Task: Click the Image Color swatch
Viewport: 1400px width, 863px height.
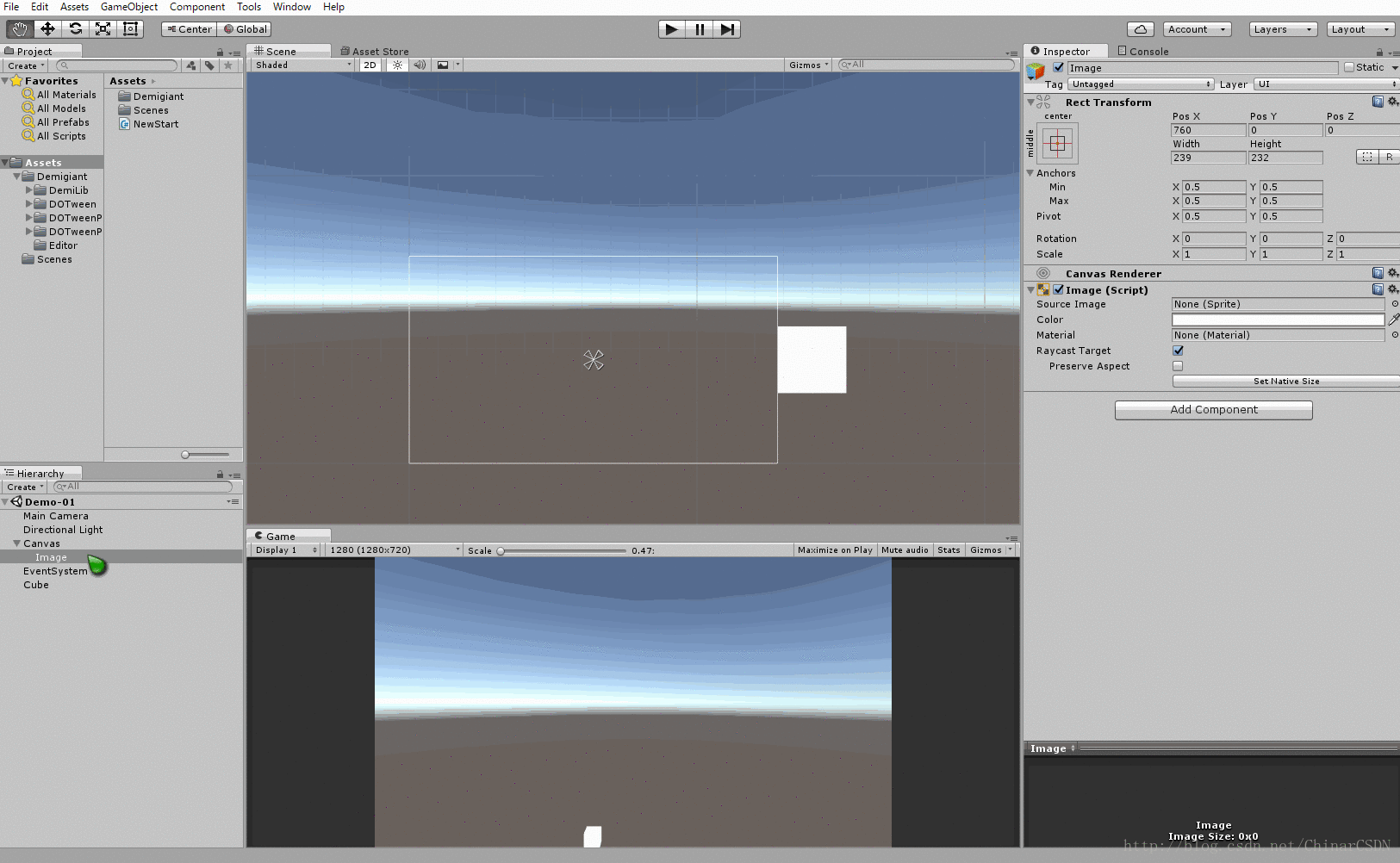Action: (1279, 320)
